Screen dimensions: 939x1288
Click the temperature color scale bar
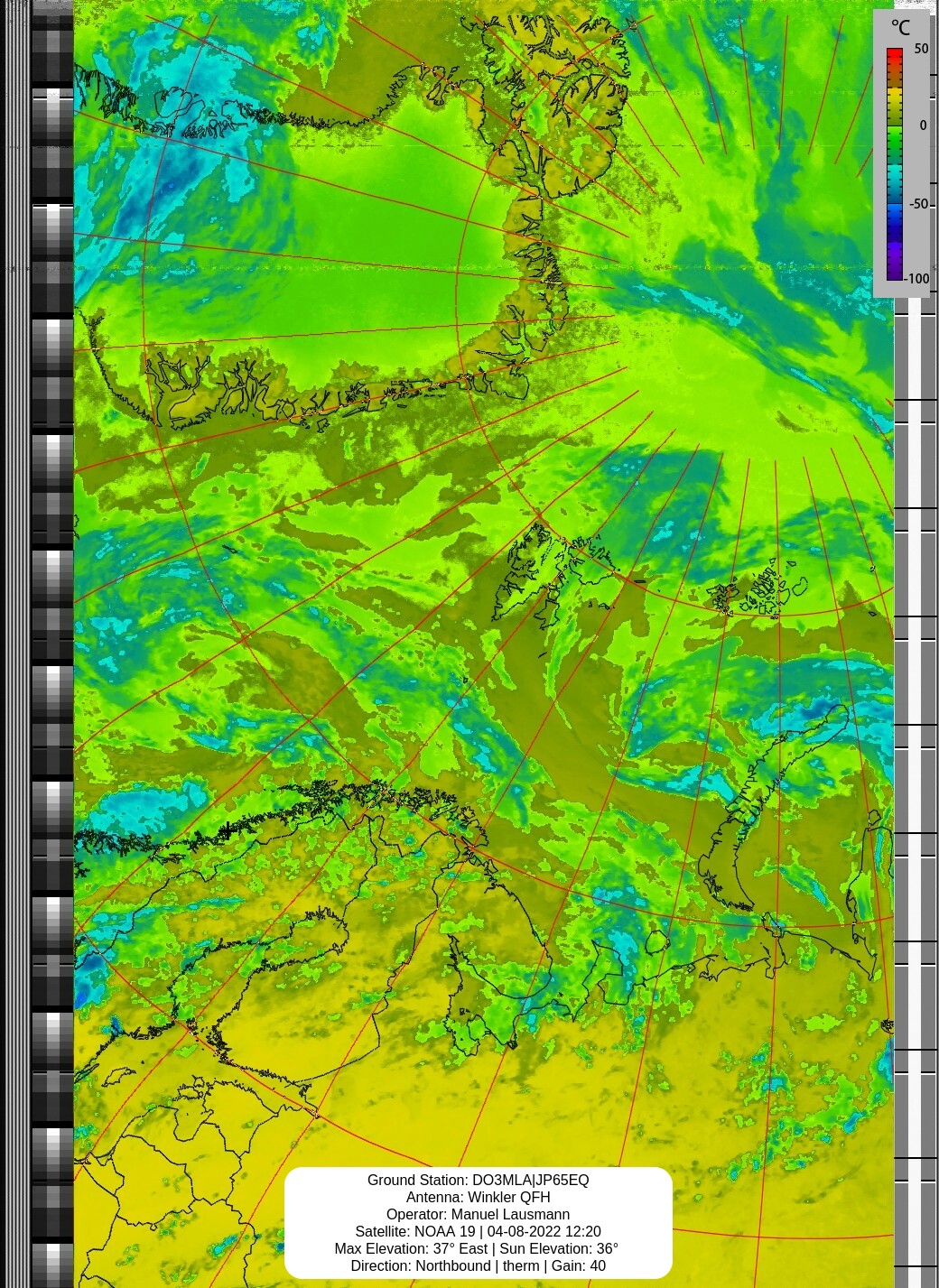coord(894,163)
